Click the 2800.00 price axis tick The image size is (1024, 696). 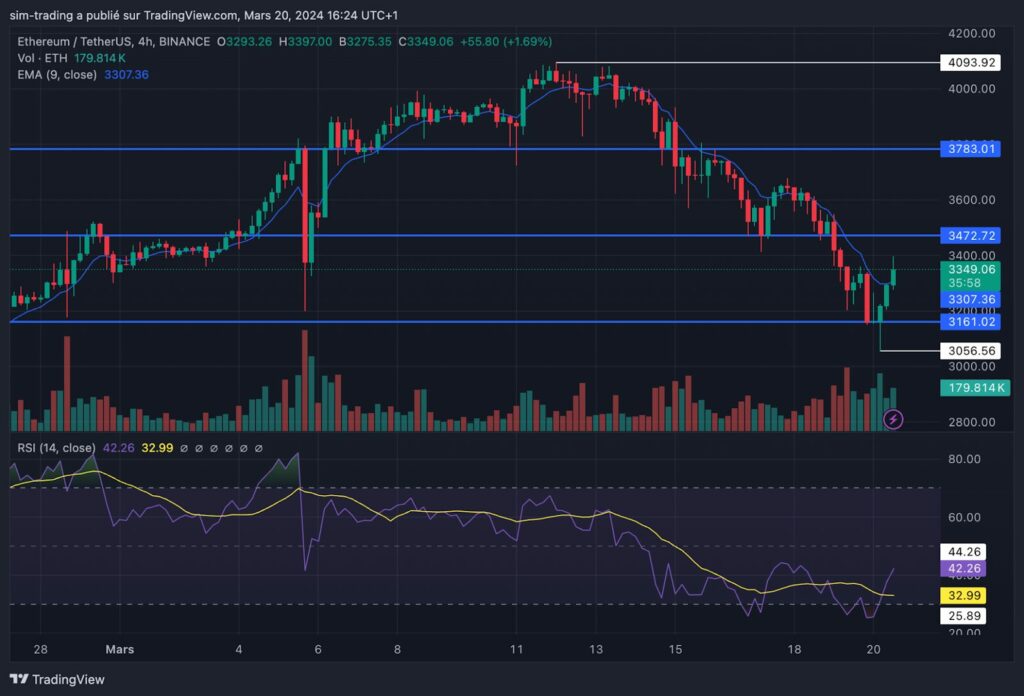point(972,422)
